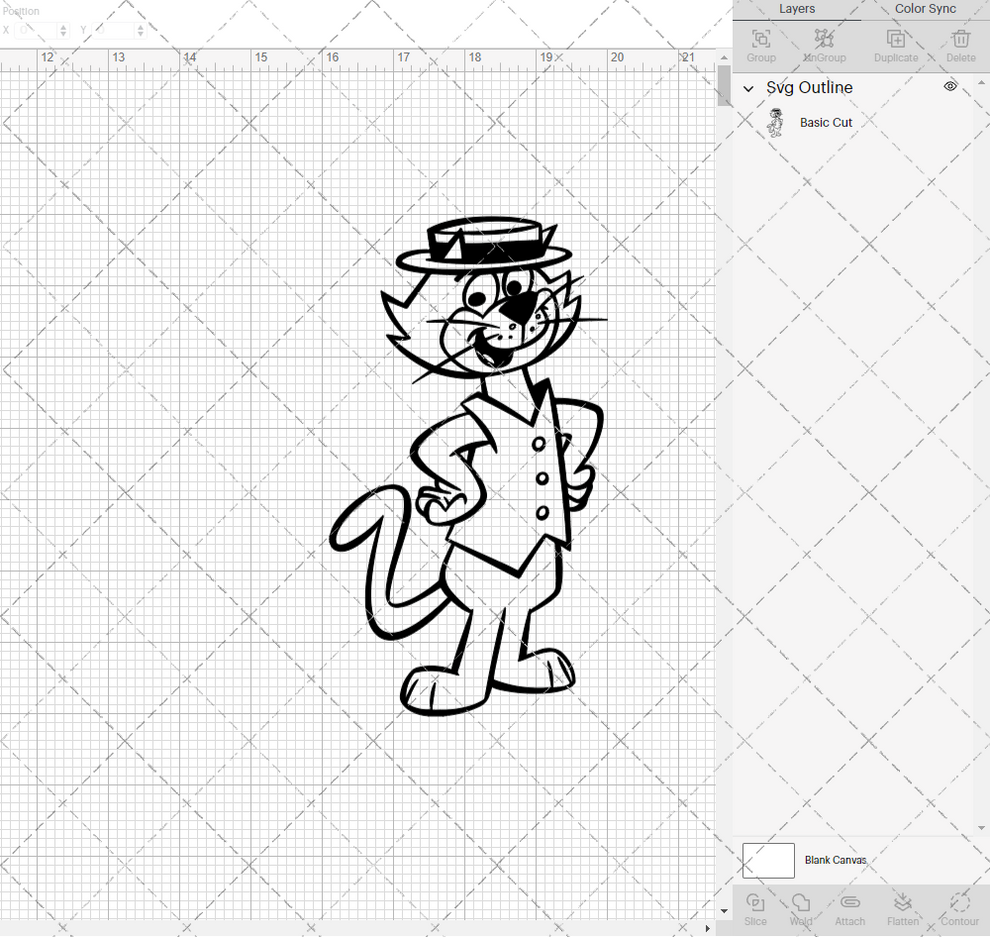Click the Duplicate icon

tap(895, 40)
